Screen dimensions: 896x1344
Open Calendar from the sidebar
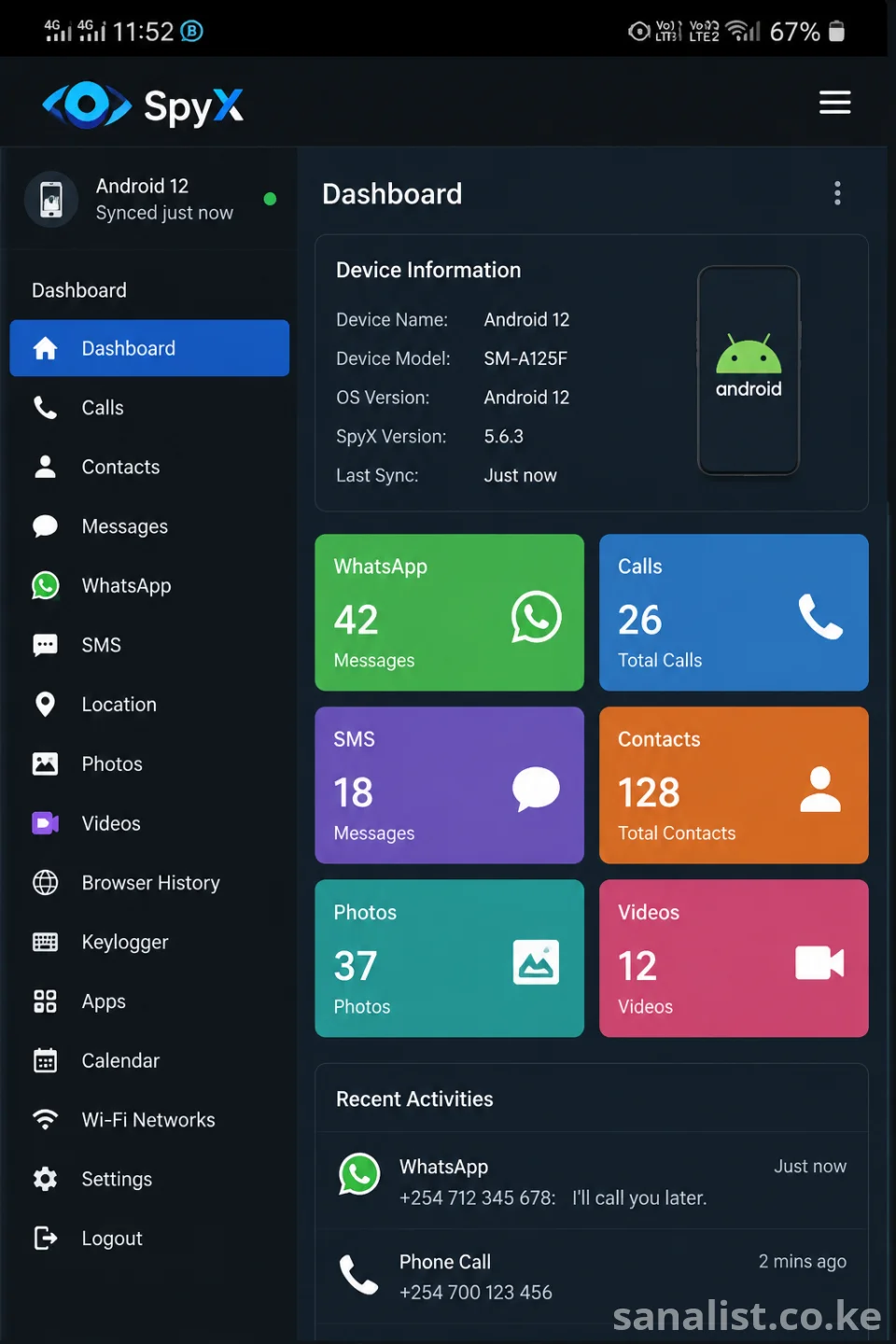(x=149, y=1060)
